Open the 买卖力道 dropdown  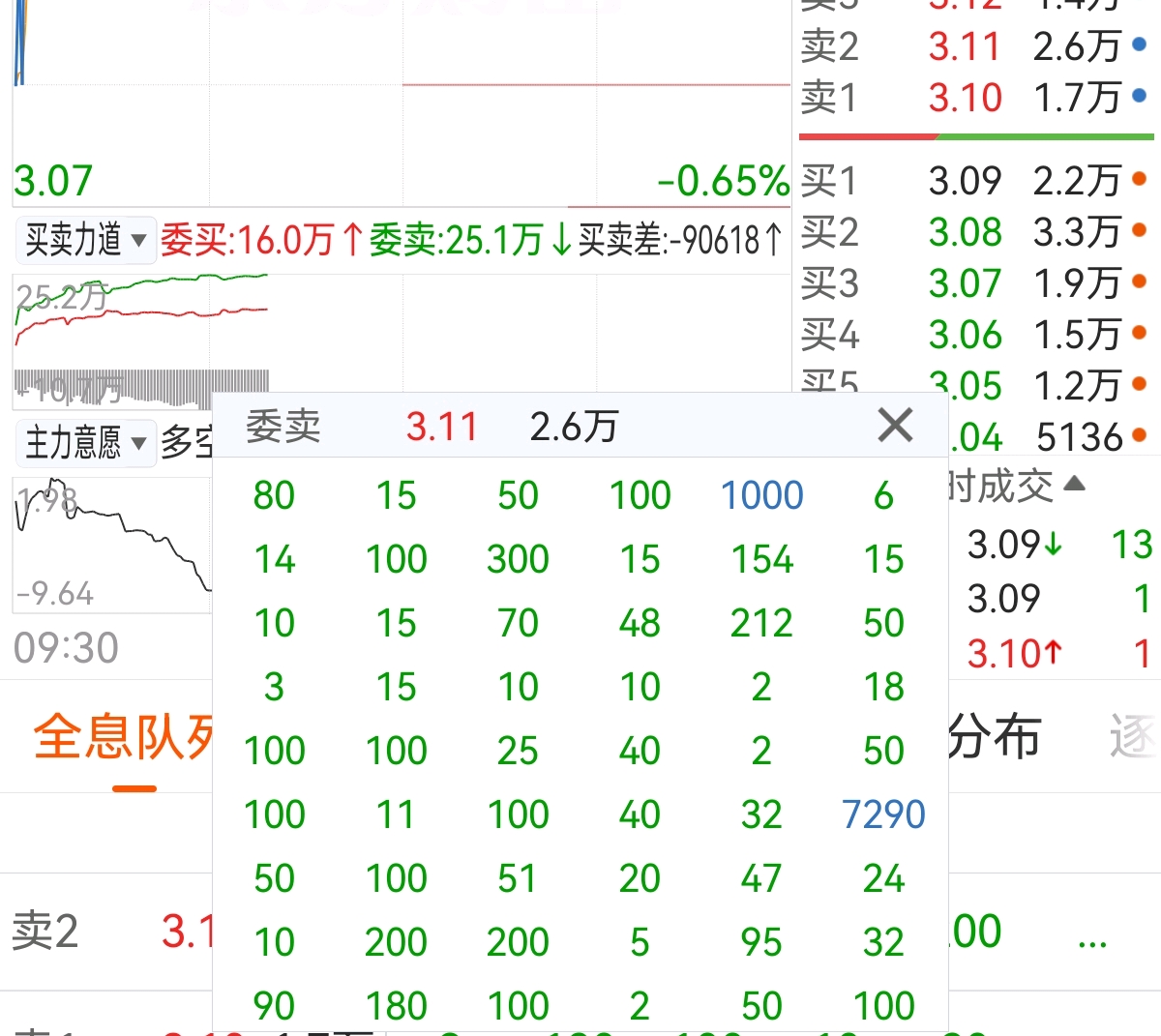pos(85,240)
